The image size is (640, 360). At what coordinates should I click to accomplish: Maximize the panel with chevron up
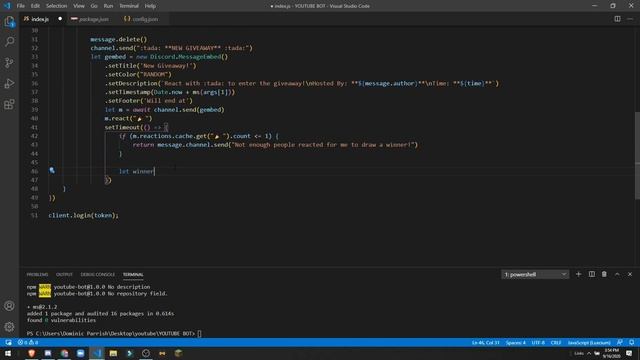tap(617, 274)
